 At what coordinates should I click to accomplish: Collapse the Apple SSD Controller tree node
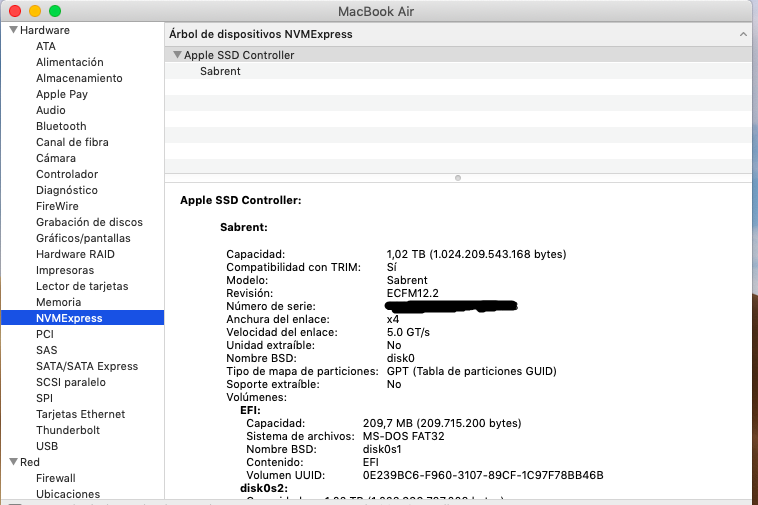click(x=177, y=55)
